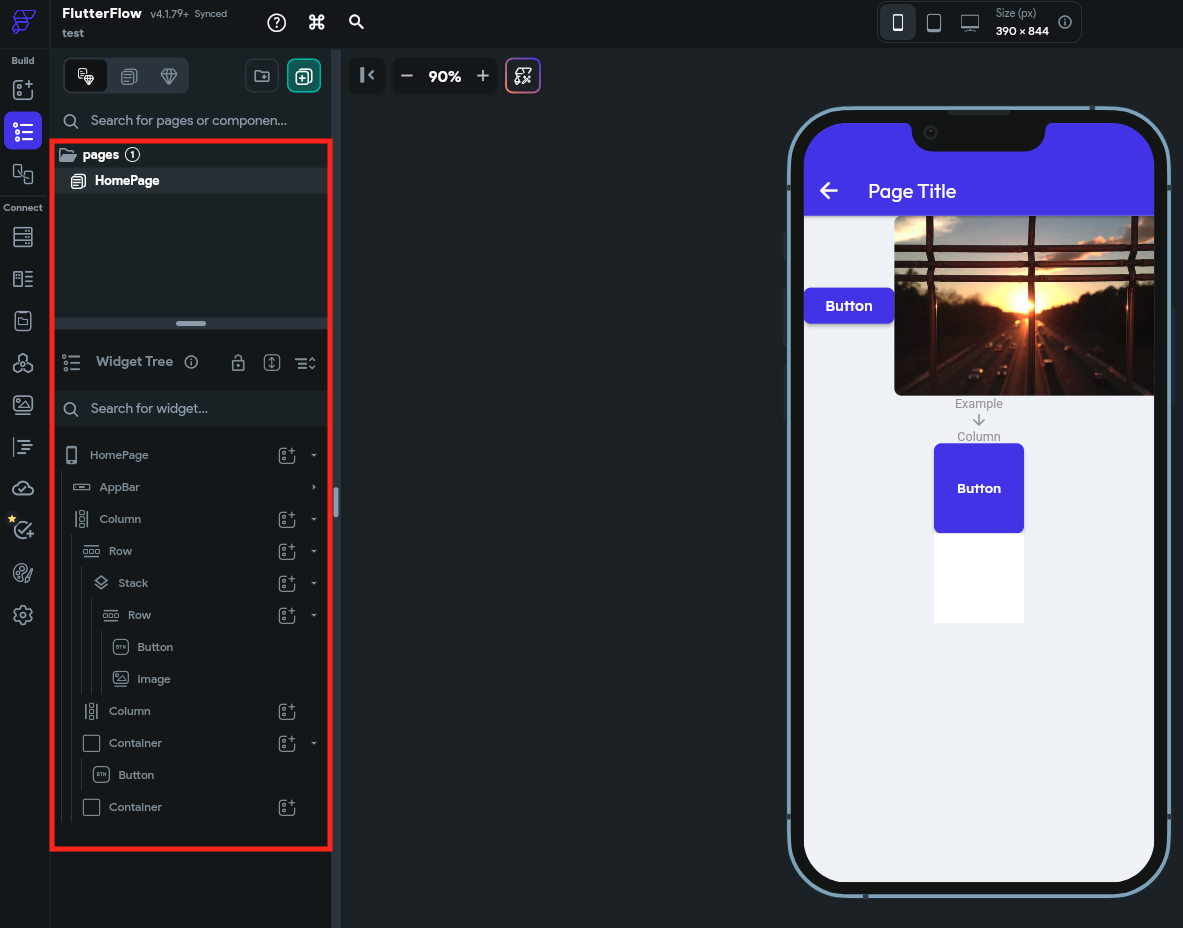Click the help question mark icon
1183x928 pixels.
coord(277,22)
